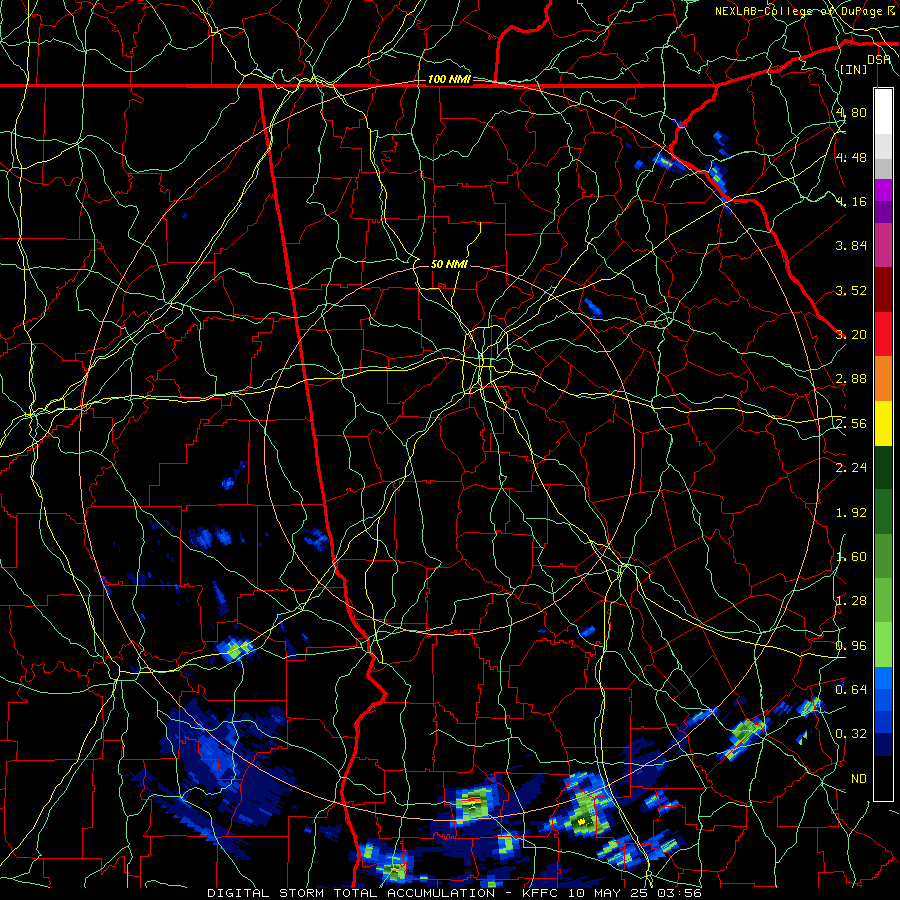Select the 100 NMI range ring label
900x900 pixels.
(449, 79)
